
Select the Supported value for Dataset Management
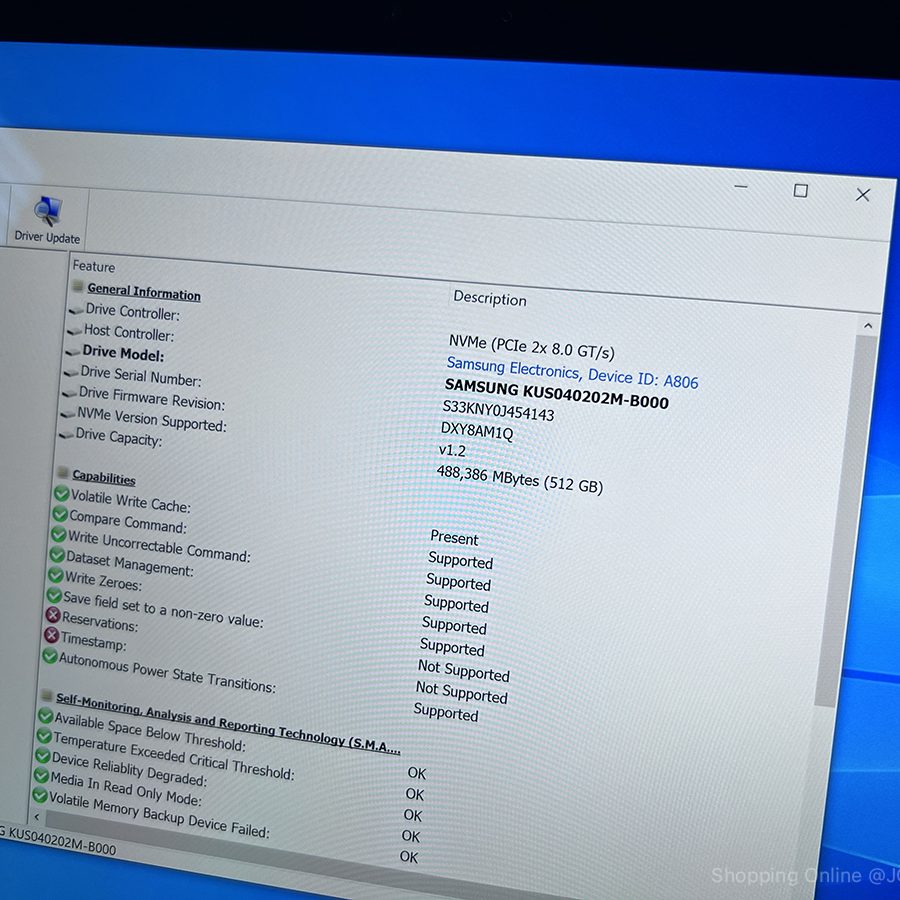click(x=456, y=603)
